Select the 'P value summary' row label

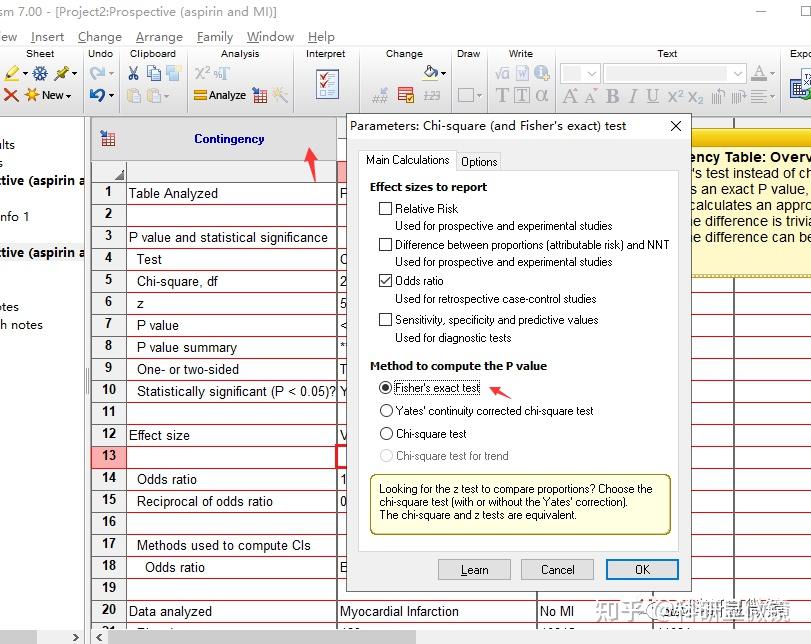187,348
